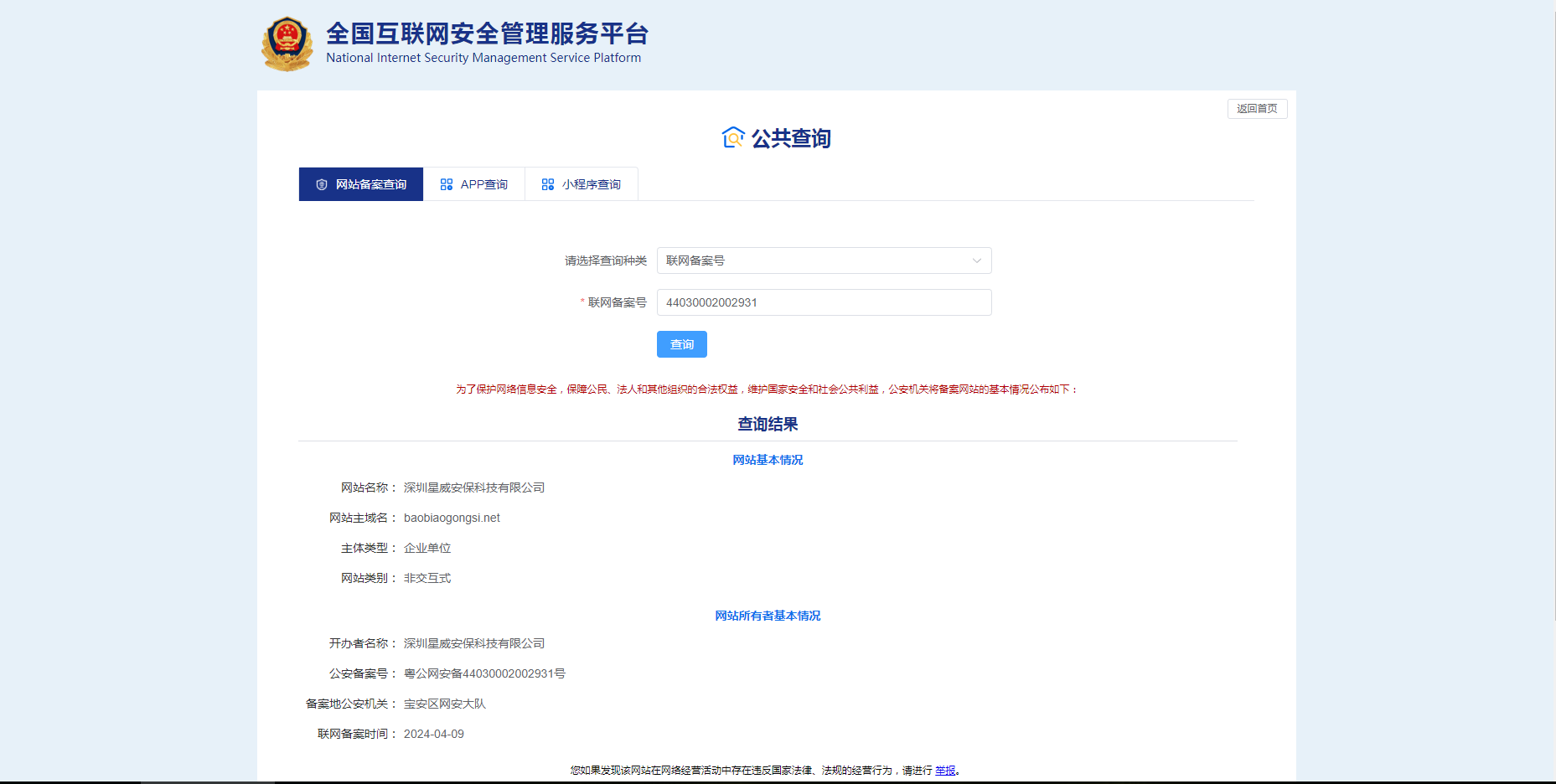Image resolution: width=1556 pixels, height=784 pixels.
Task: Select the domain baobiaogongsi.net
Action: pos(452,518)
